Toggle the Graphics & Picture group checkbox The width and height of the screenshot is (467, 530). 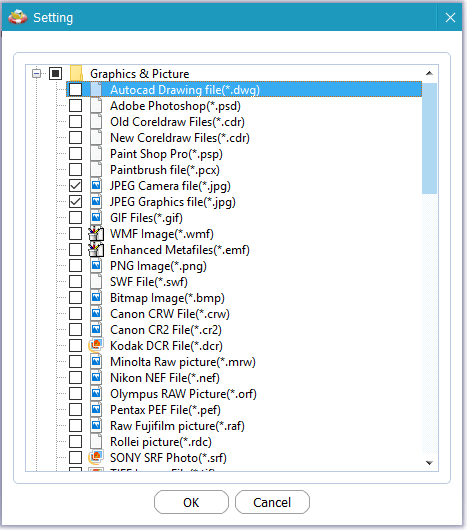pos(56,73)
